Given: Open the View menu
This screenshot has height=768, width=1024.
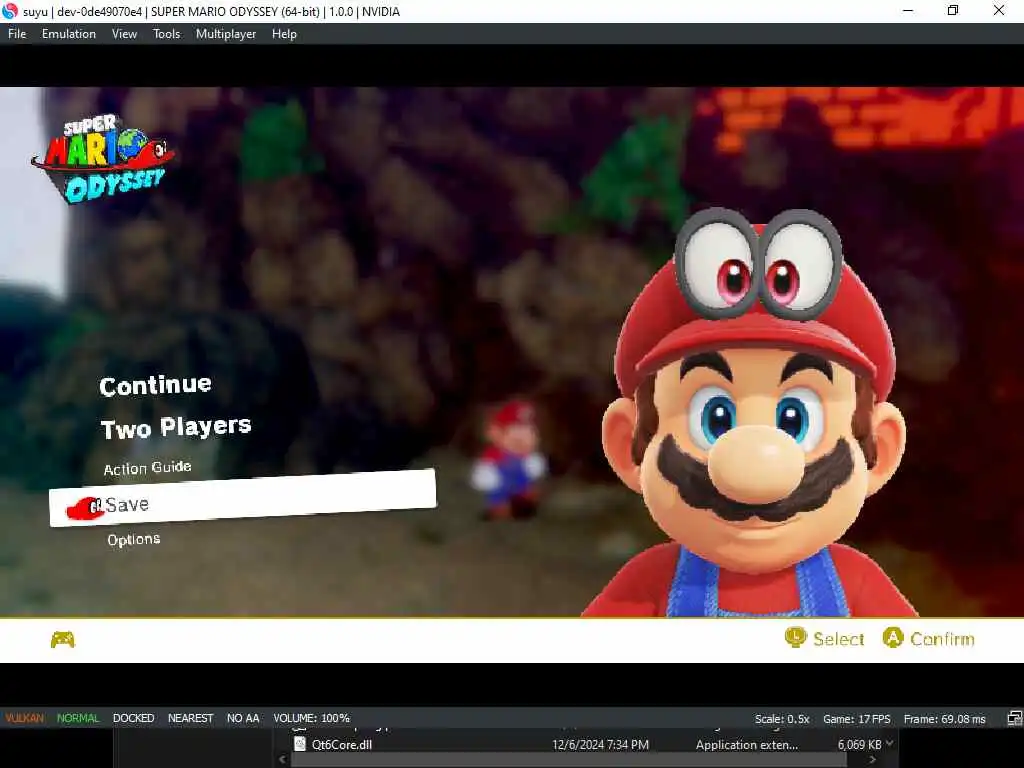Looking at the screenshot, I should (124, 34).
